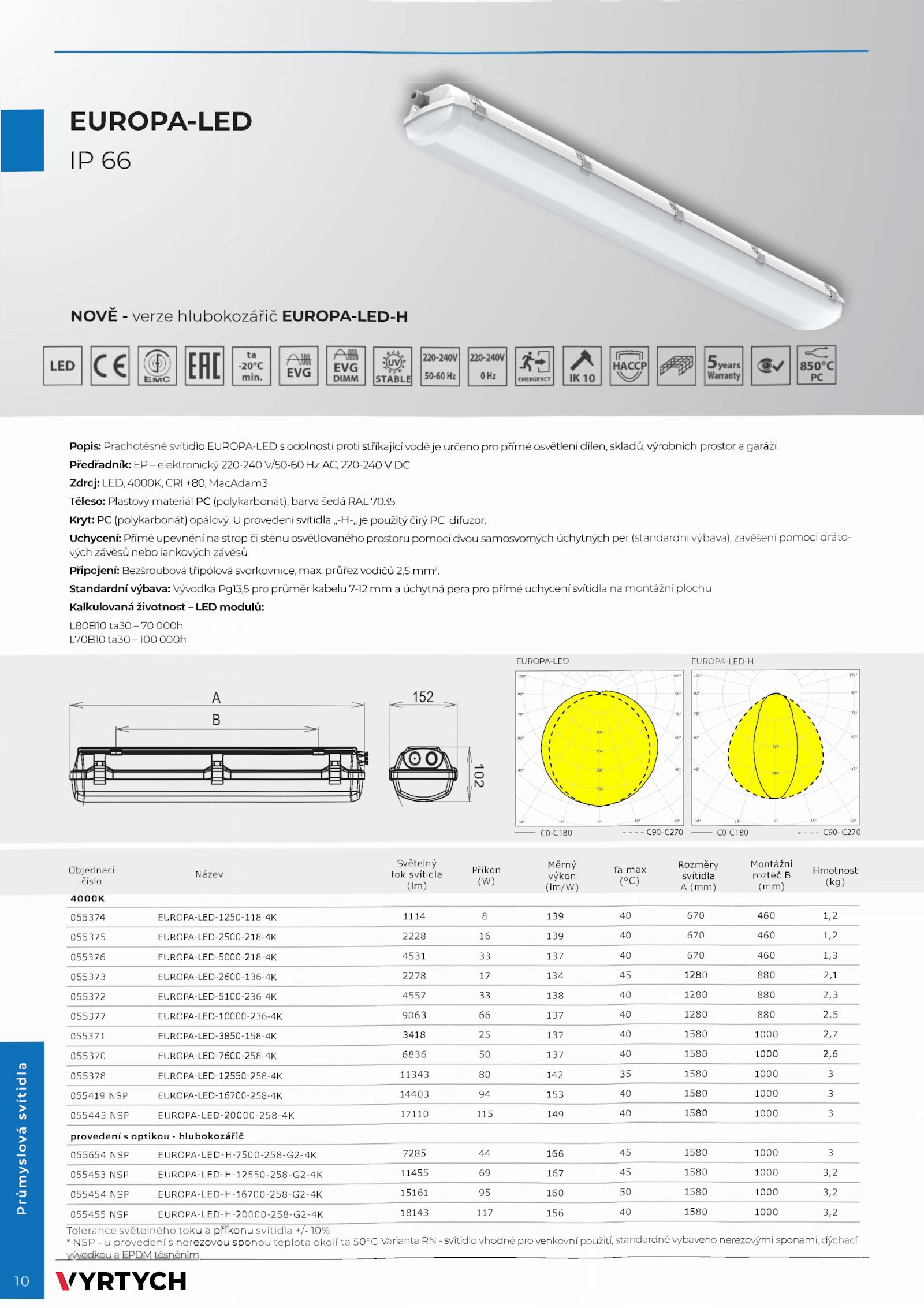Click EUROPA-LED-2500-218-4K product name

[x=217, y=937]
